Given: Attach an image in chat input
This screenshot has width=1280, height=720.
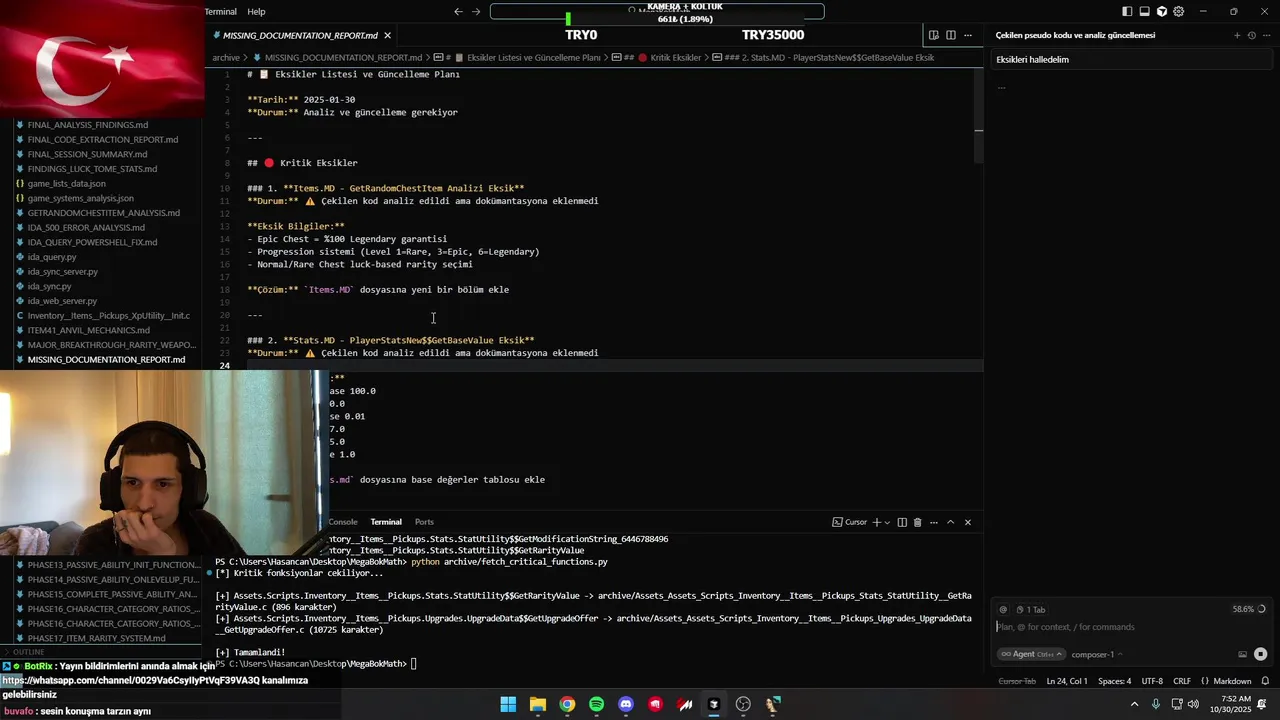Looking at the screenshot, I should coord(1242,654).
